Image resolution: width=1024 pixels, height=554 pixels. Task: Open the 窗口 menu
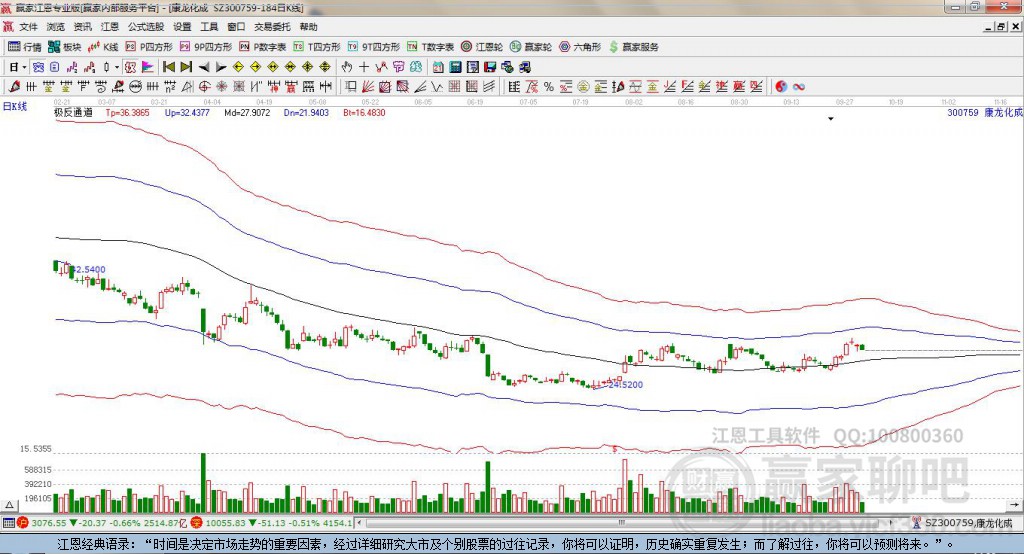(x=236, y=27)
